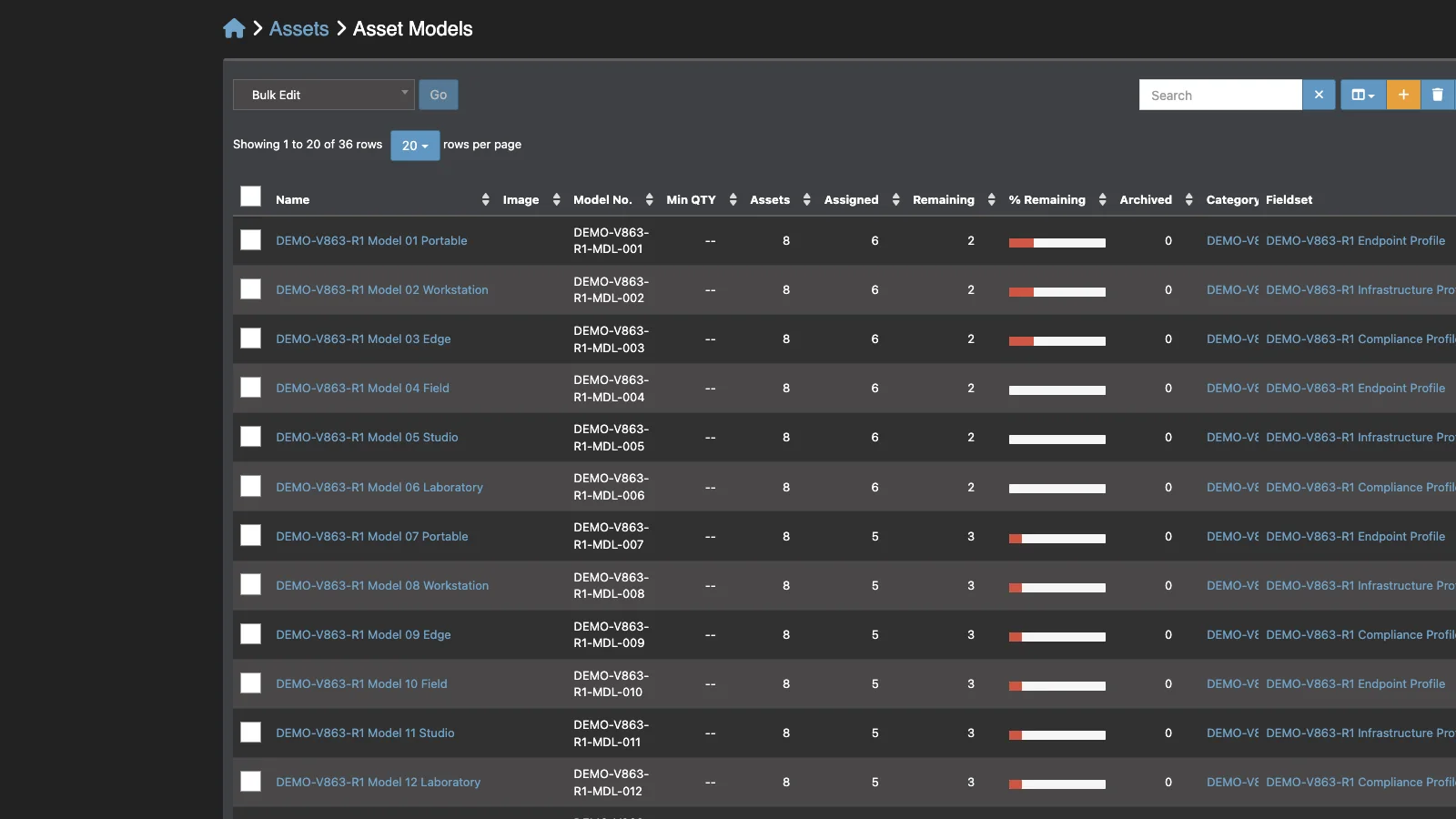Open DEMO-V863-R1 Model 11 Studio link
Screen dimensions: 1456x819
tap(365, 733)
